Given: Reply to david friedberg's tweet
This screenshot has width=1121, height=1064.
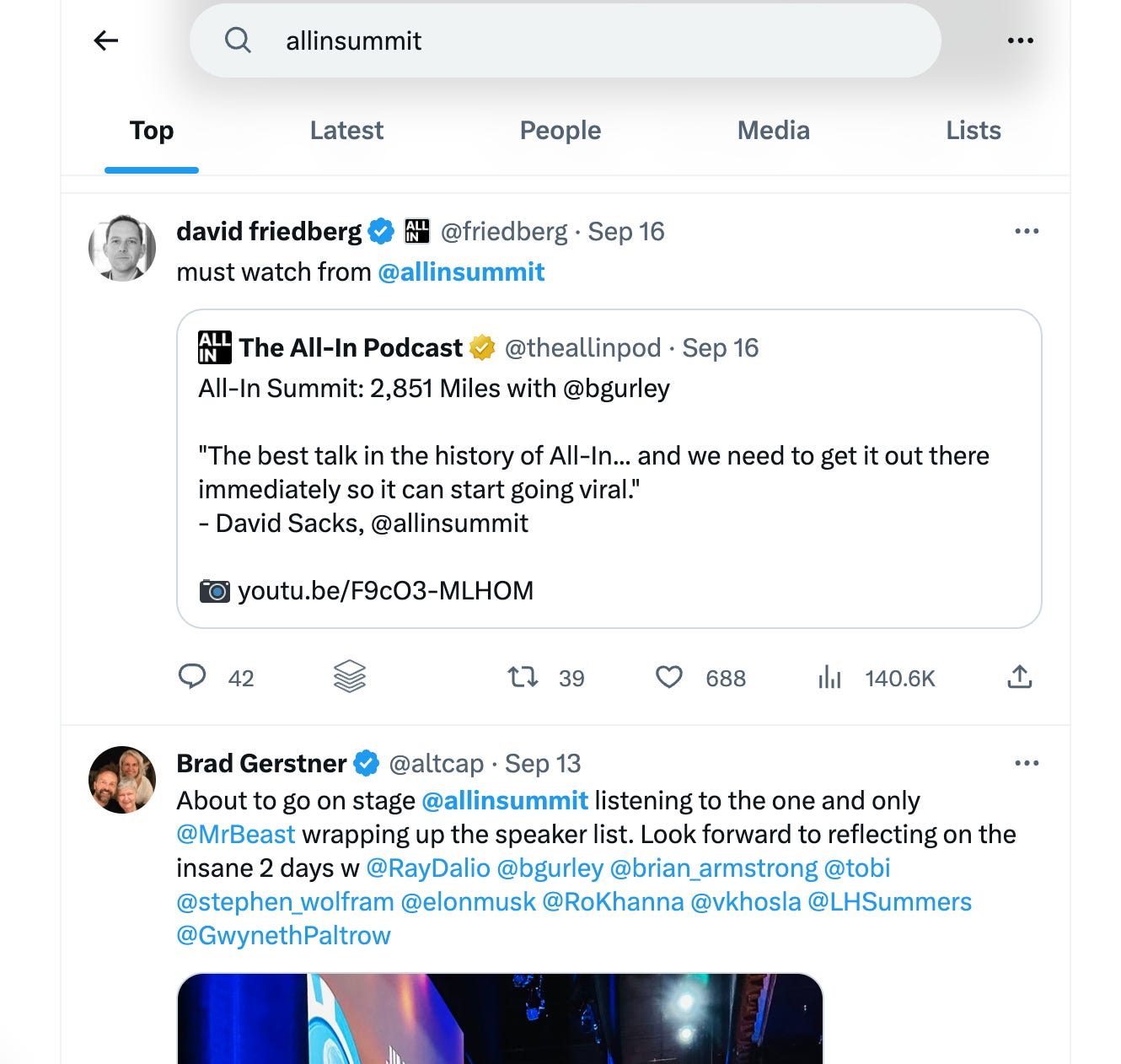Looking at the screenshot, I should 192,677.
